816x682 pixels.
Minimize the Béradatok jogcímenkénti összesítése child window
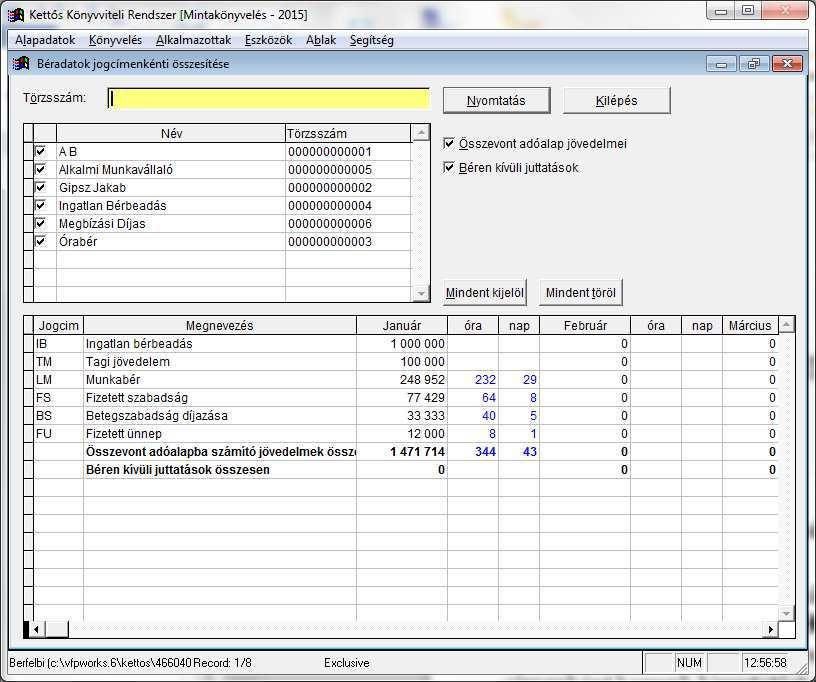coord(721,64)
